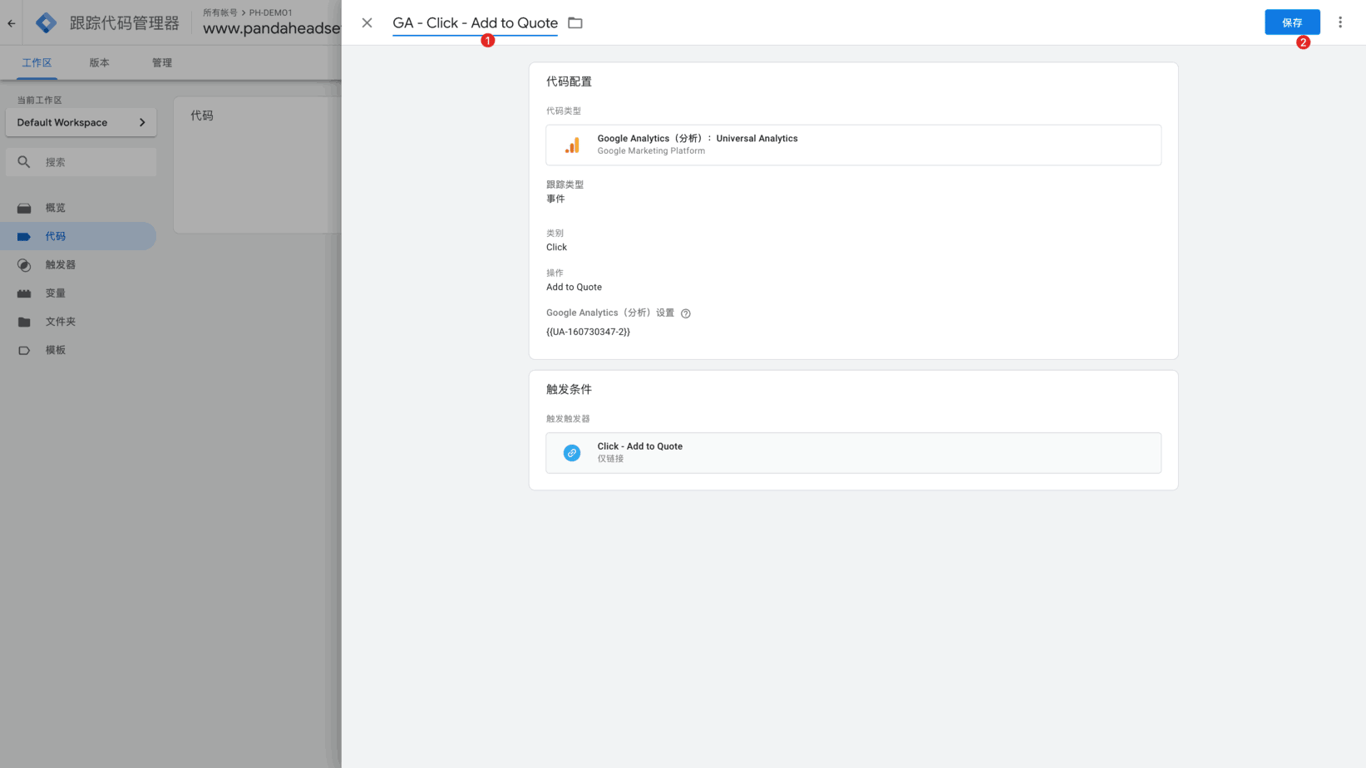Image resolution: width=1366 pixels, height=768 pixels.
Task: Click the Google Tag Manager logo
Action: coord(46,23)
